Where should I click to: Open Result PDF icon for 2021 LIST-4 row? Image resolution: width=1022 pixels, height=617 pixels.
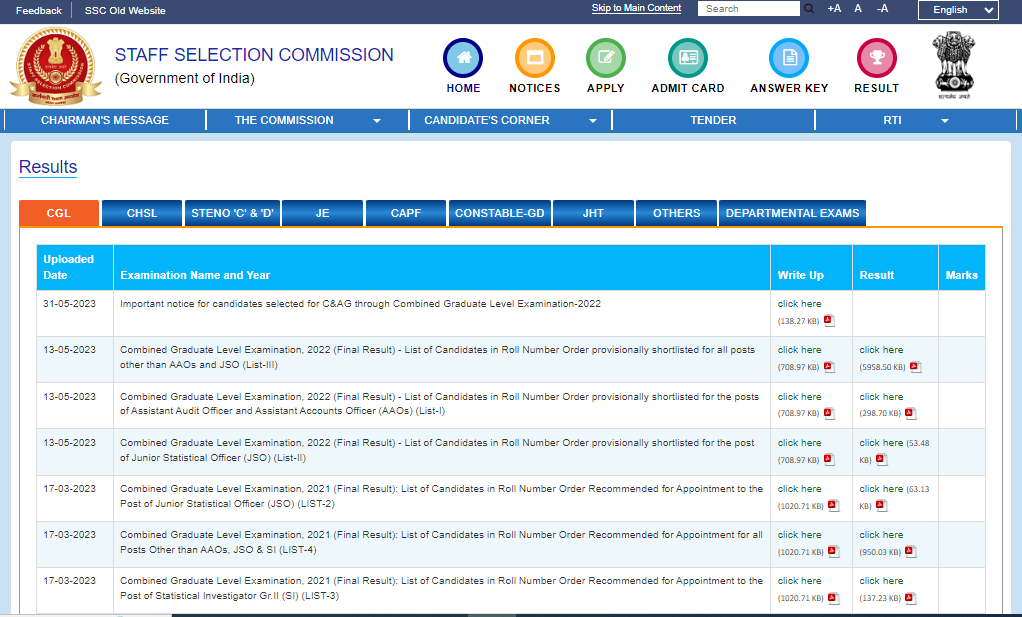tap(911, 551)
